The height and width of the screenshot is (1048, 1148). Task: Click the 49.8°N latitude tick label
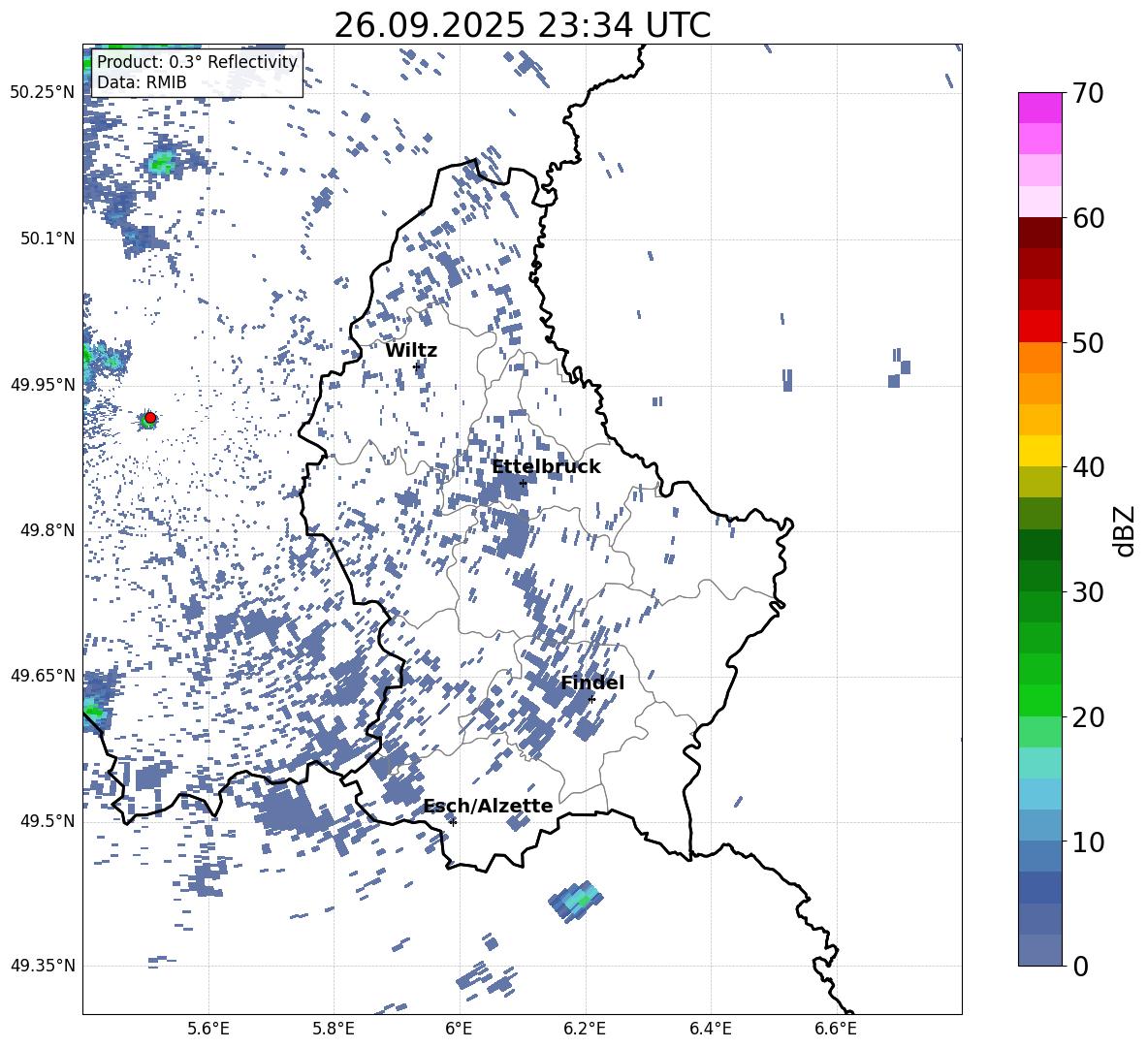48,530
